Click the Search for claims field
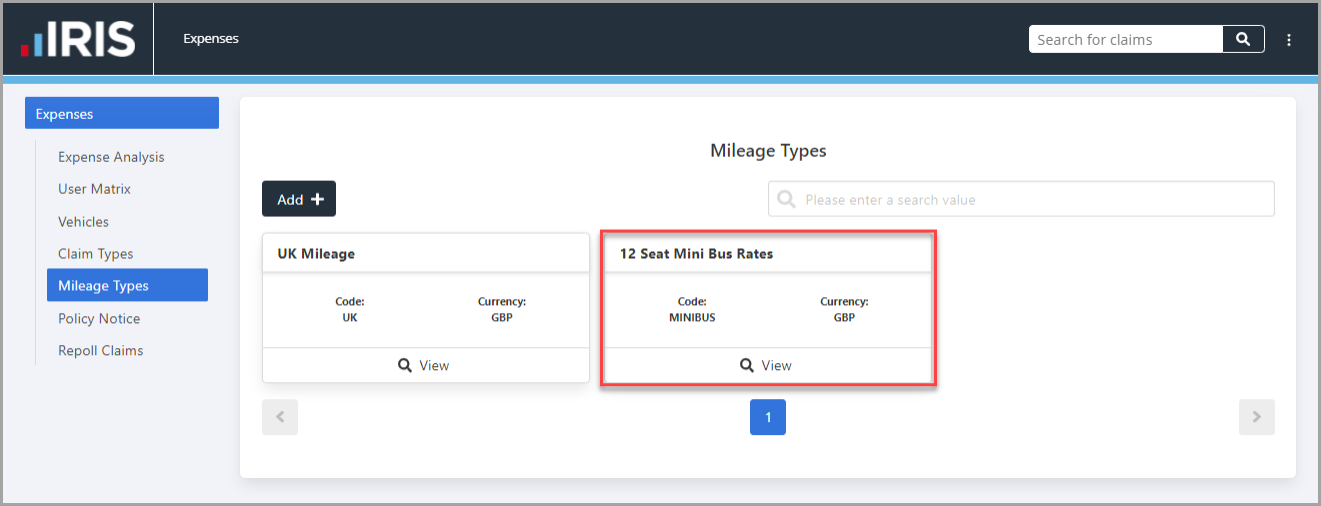The image size is (1321, 506). [x=1126, y=39]
